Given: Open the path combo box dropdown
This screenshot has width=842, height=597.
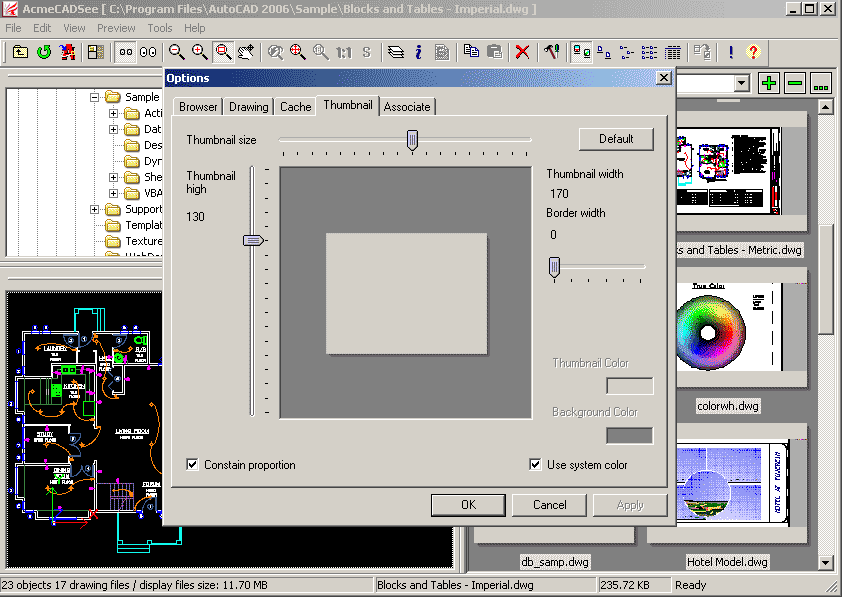Looking at the screenshot, I should coord(742,83).
